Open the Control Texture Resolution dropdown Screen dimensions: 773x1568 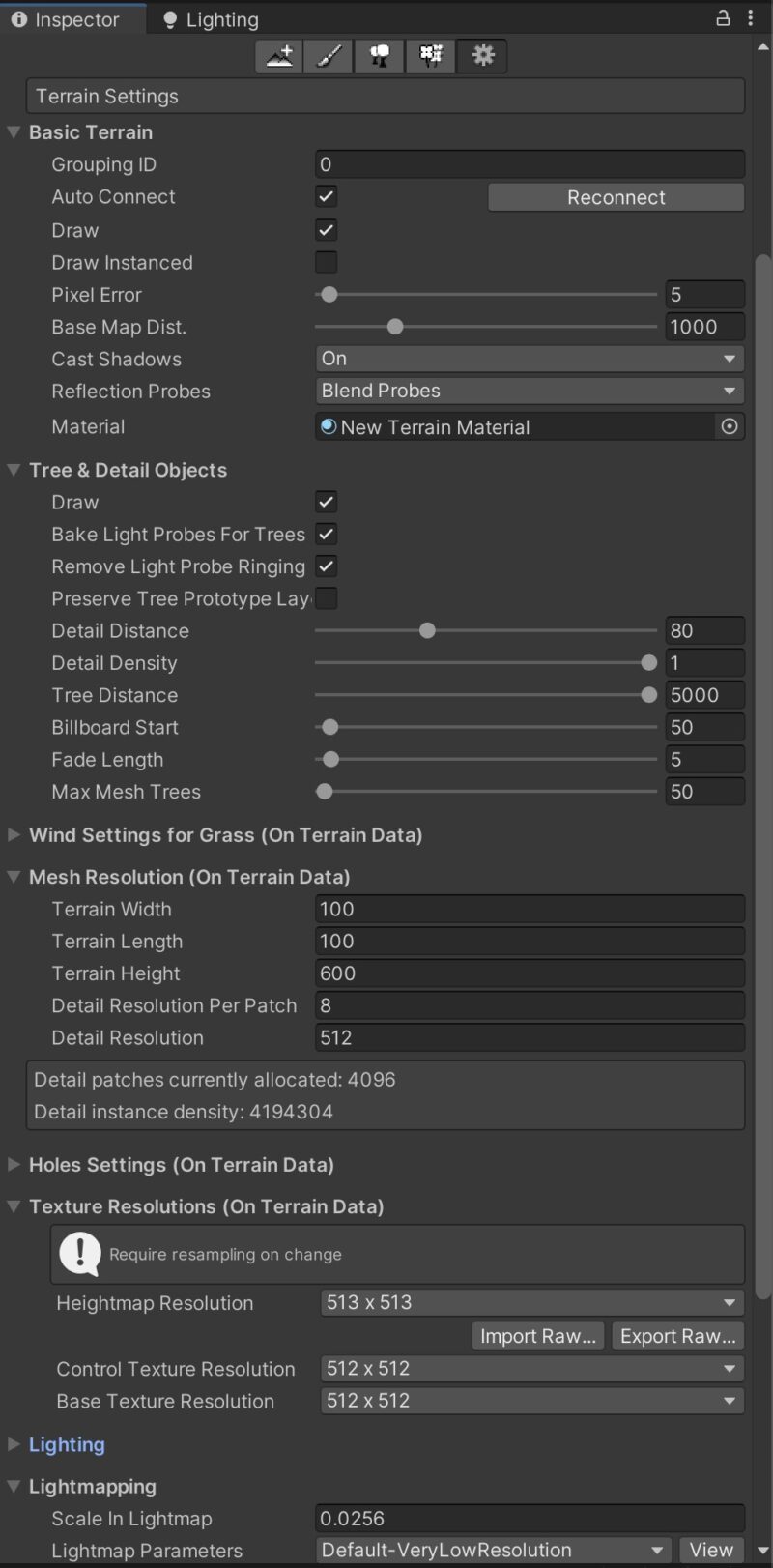(x=532, y=1368)
